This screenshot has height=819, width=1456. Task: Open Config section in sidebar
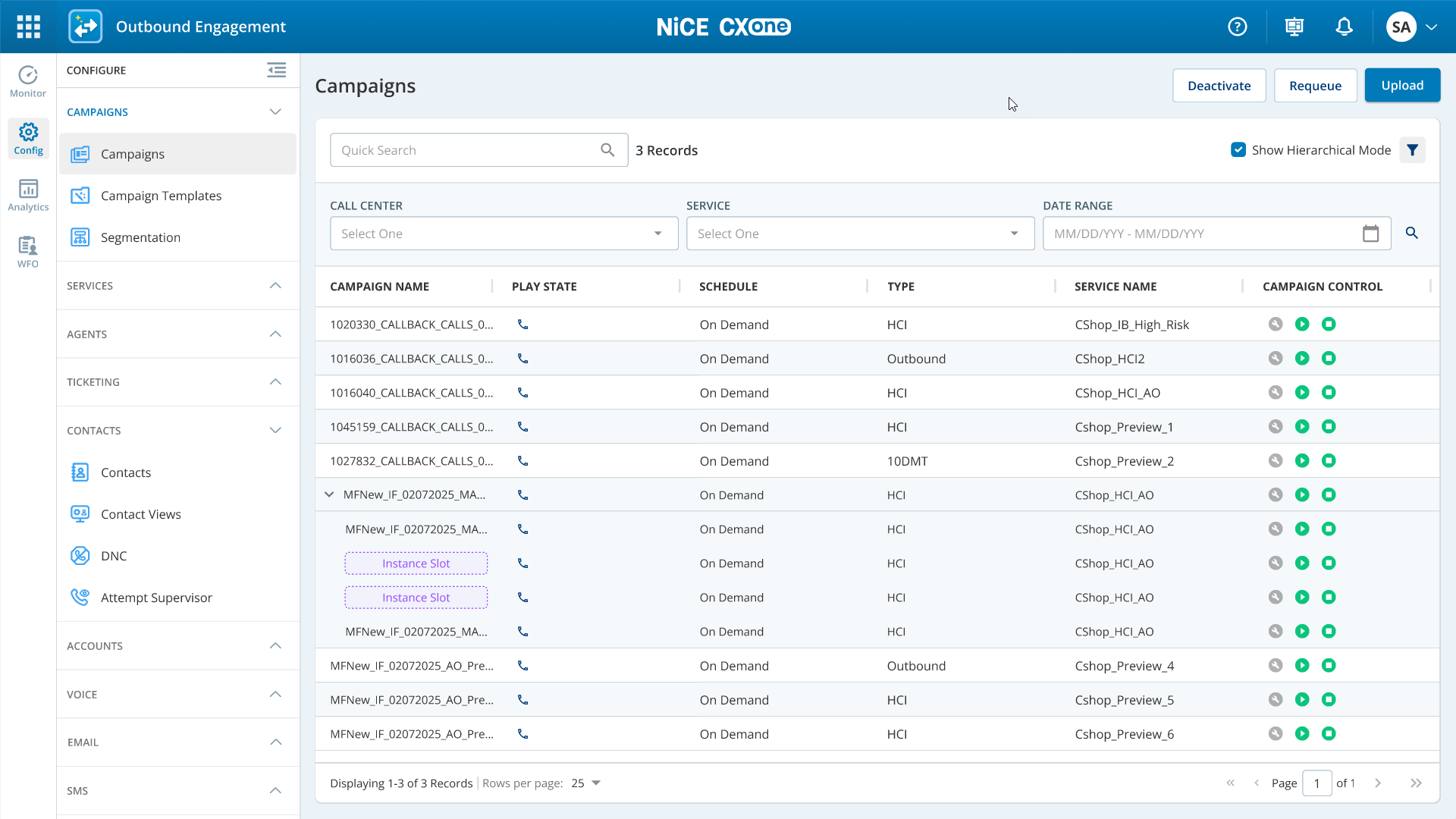[x=28, y=139]
